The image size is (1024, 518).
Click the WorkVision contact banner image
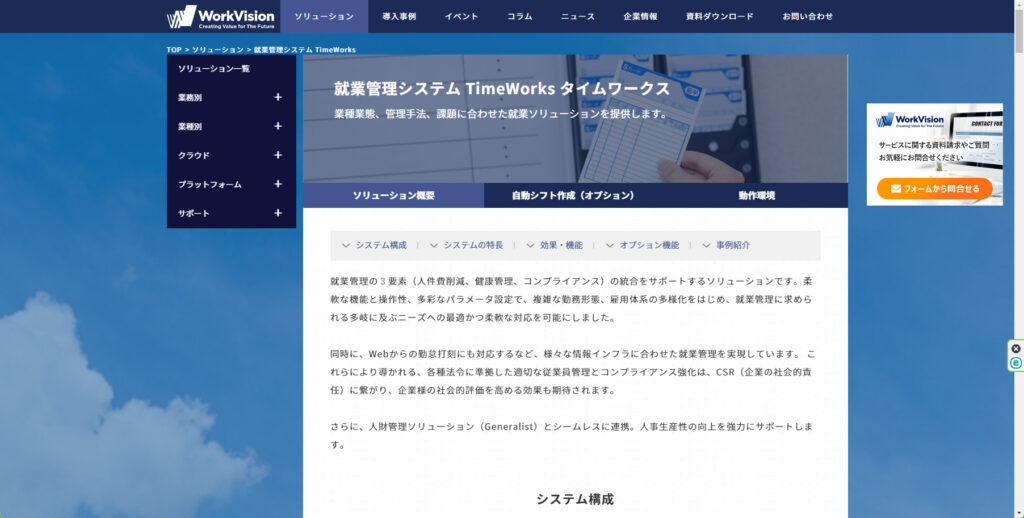pos(935,154)
